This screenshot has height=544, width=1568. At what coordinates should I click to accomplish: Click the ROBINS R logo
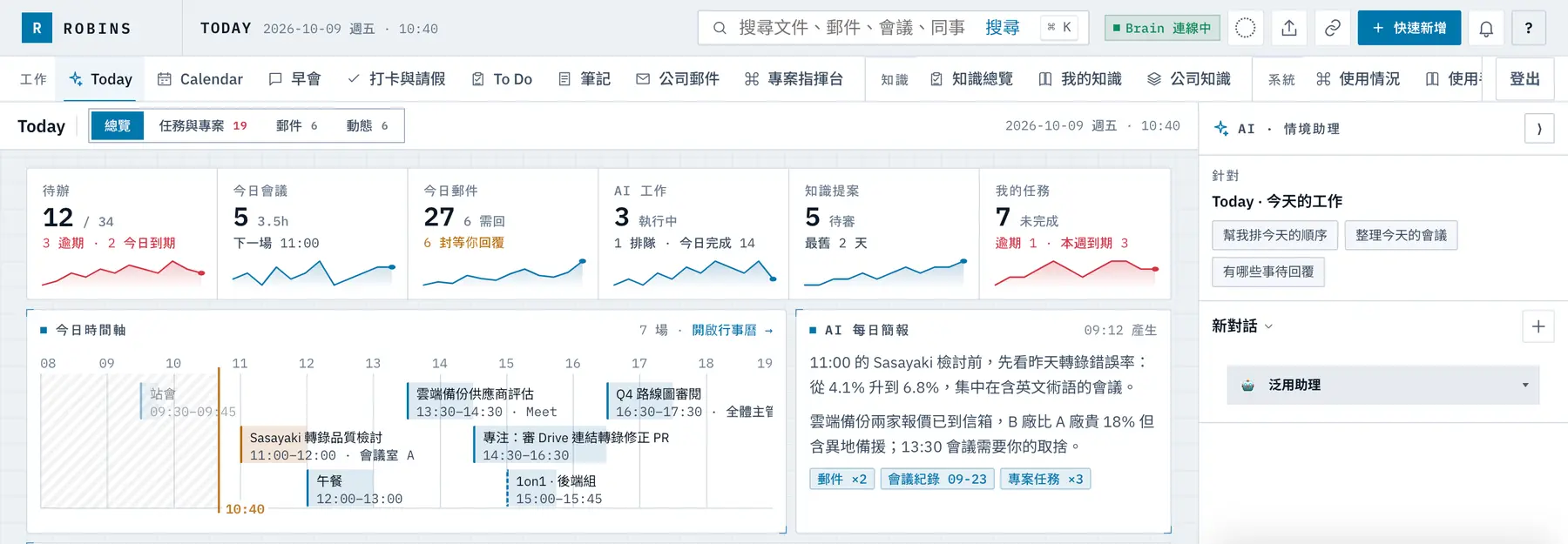37,28
